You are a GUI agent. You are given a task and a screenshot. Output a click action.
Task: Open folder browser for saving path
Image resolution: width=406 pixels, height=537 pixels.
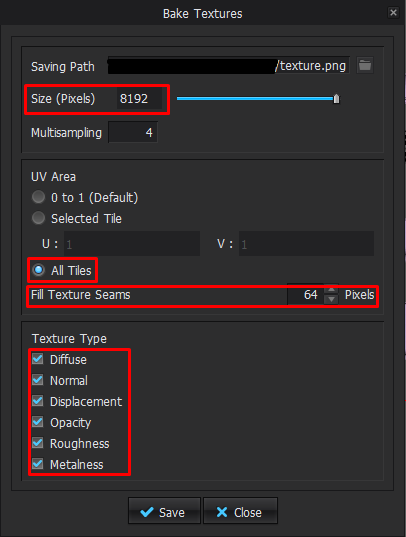click(x=365, y=65)
